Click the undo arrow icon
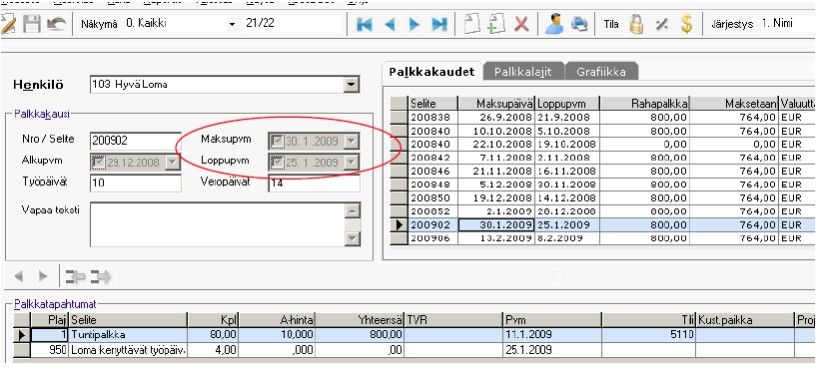The height and width of the screenshot is (368, 817). point(55,24)
